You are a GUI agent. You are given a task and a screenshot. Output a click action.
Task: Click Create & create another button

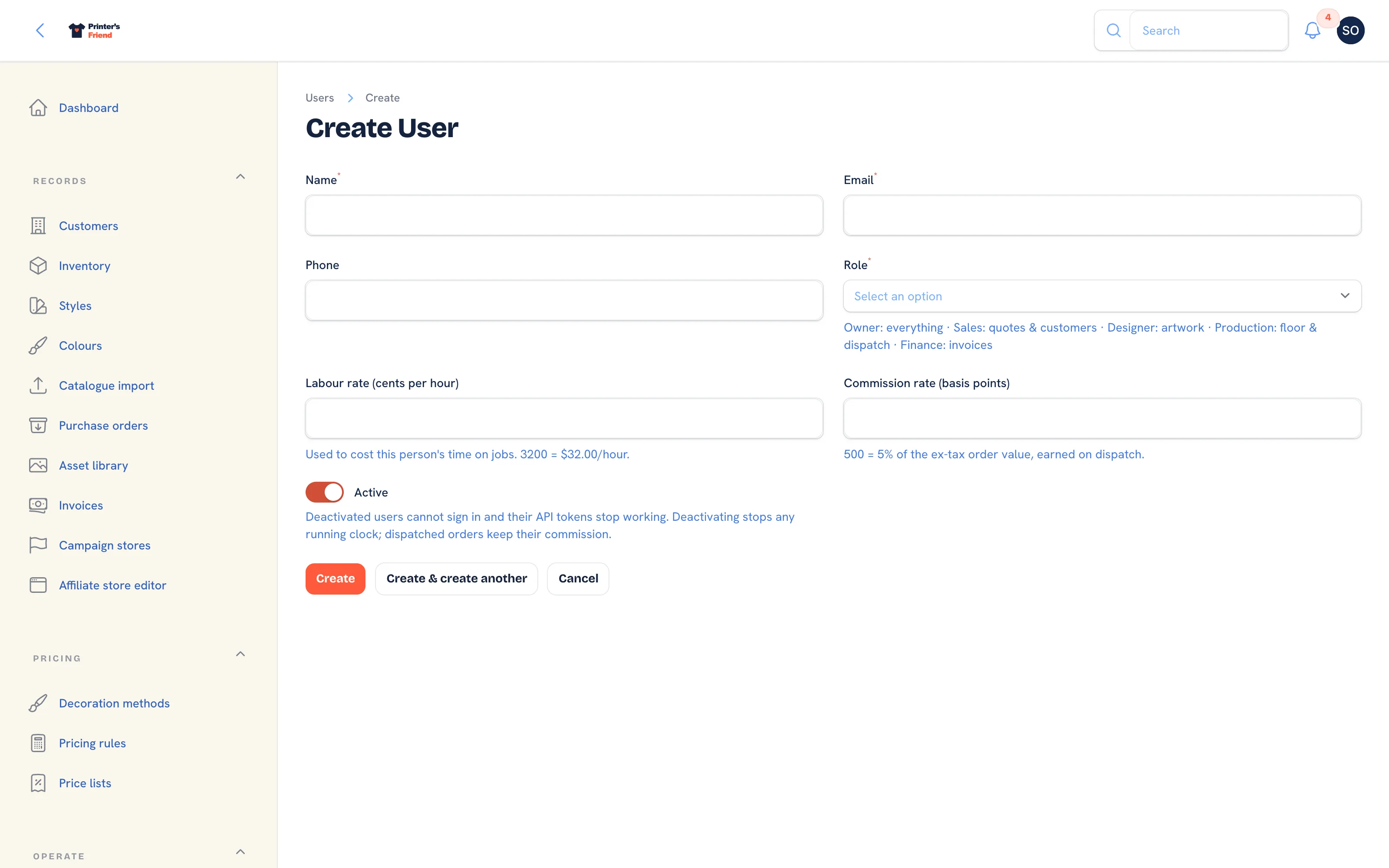[x=456, y=579]
